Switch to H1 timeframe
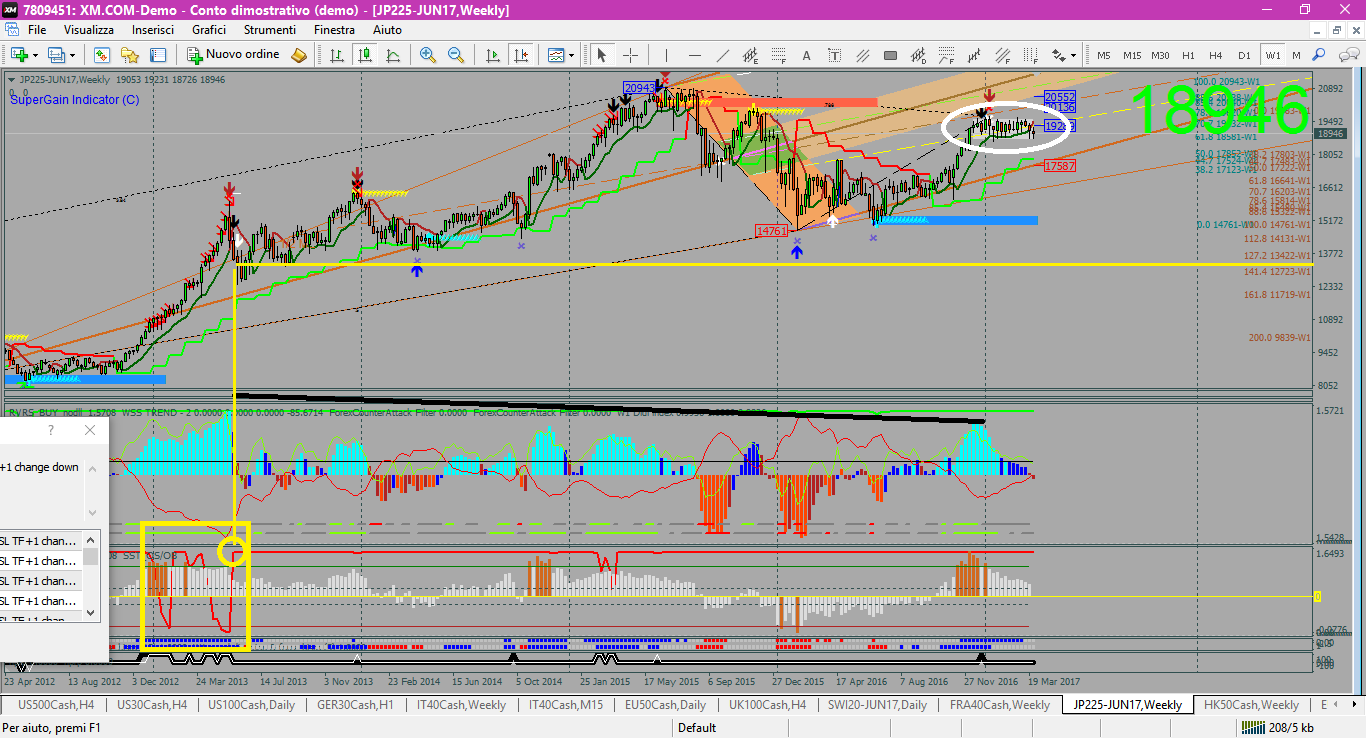The image size is (1366, 738). pos(1188,55)
